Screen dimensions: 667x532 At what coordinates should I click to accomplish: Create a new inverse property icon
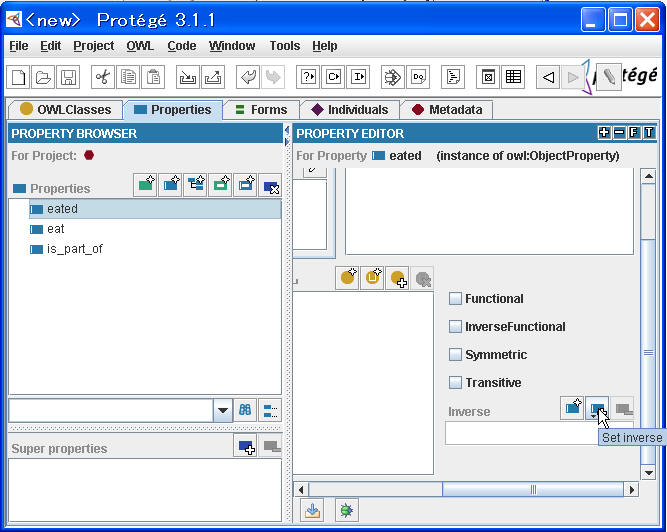click(x=572, y=407)
